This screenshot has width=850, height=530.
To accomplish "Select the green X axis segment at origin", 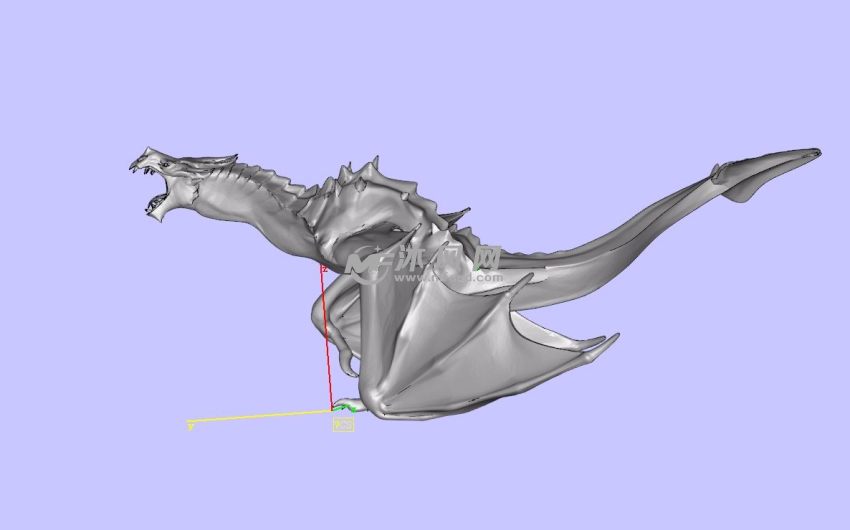I will 346,405.
